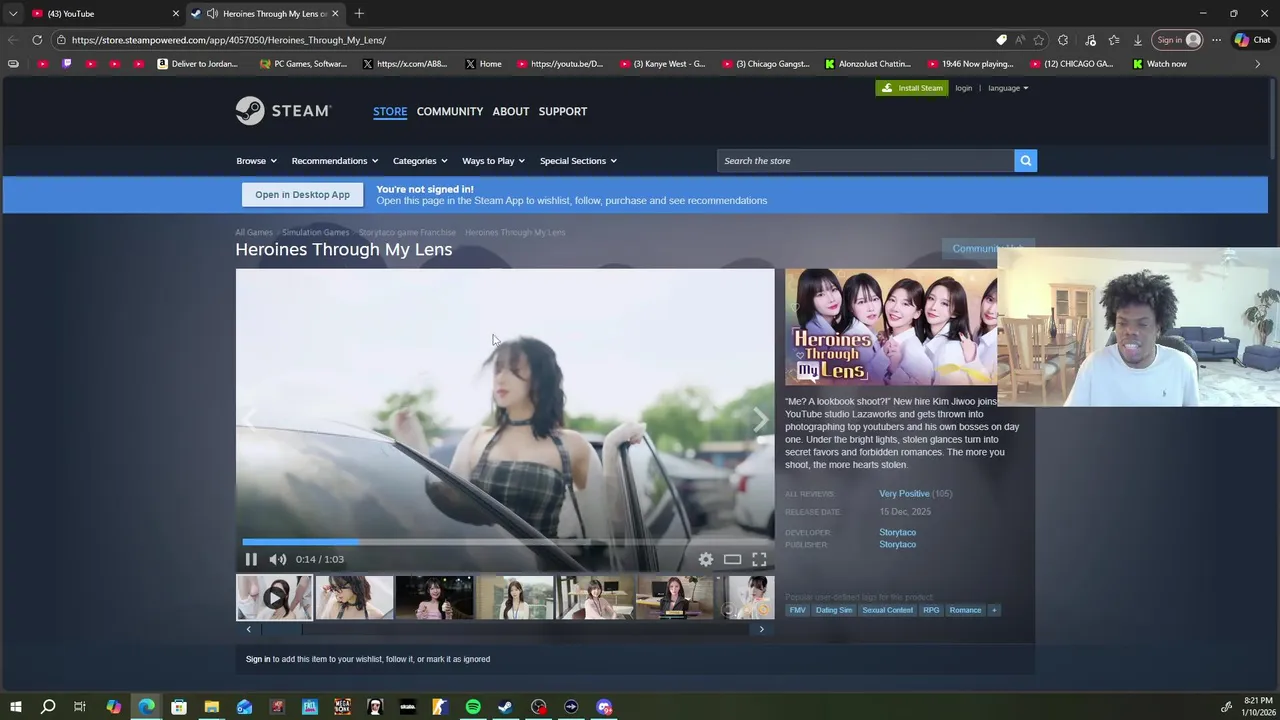1280x720 pixels.
Task: Seek within the trailer progress bar
Action: (x=505, y=542)
